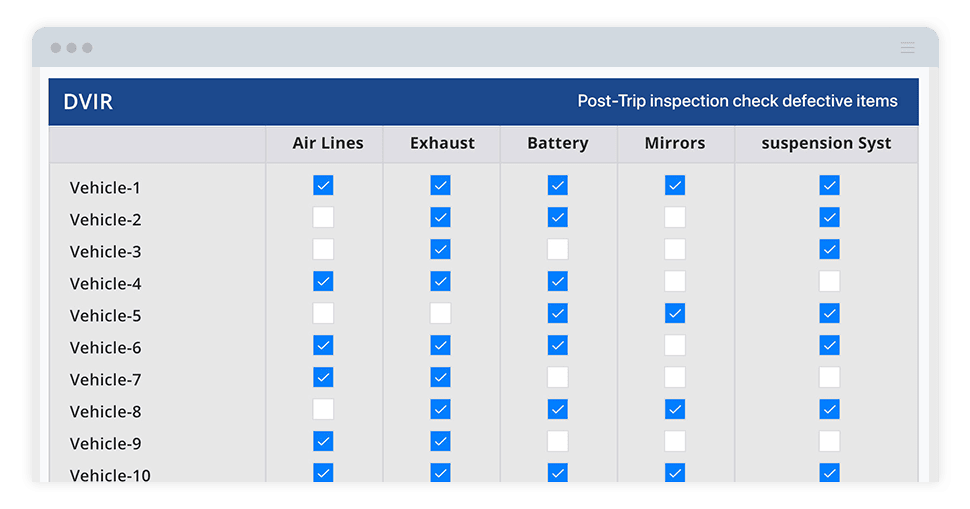Click the first gray window dot

[56, 48]
